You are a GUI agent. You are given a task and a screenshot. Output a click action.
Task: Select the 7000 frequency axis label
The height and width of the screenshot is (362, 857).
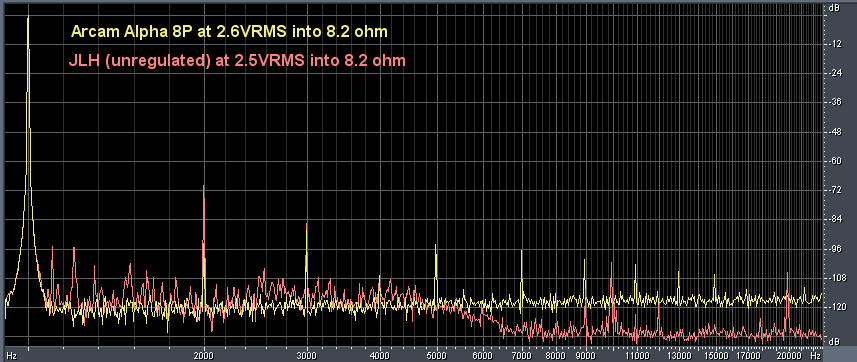(x=521, y=355)
